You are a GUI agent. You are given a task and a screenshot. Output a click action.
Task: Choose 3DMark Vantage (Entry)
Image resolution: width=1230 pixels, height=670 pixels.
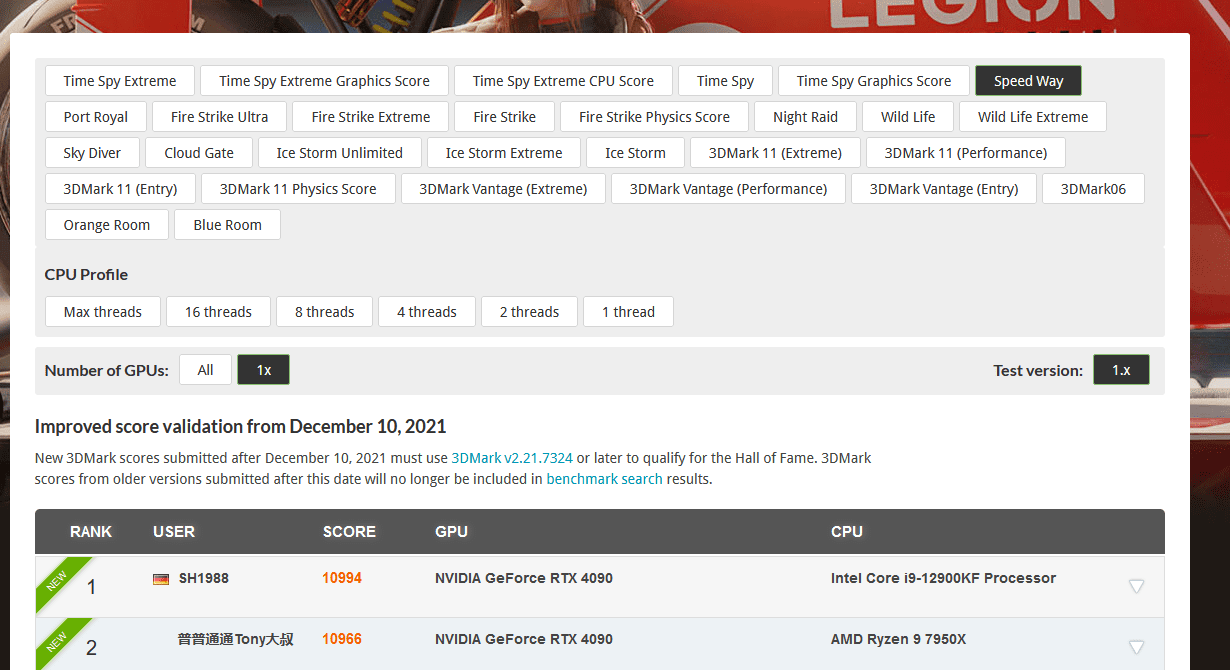click(x=944, y=189)
